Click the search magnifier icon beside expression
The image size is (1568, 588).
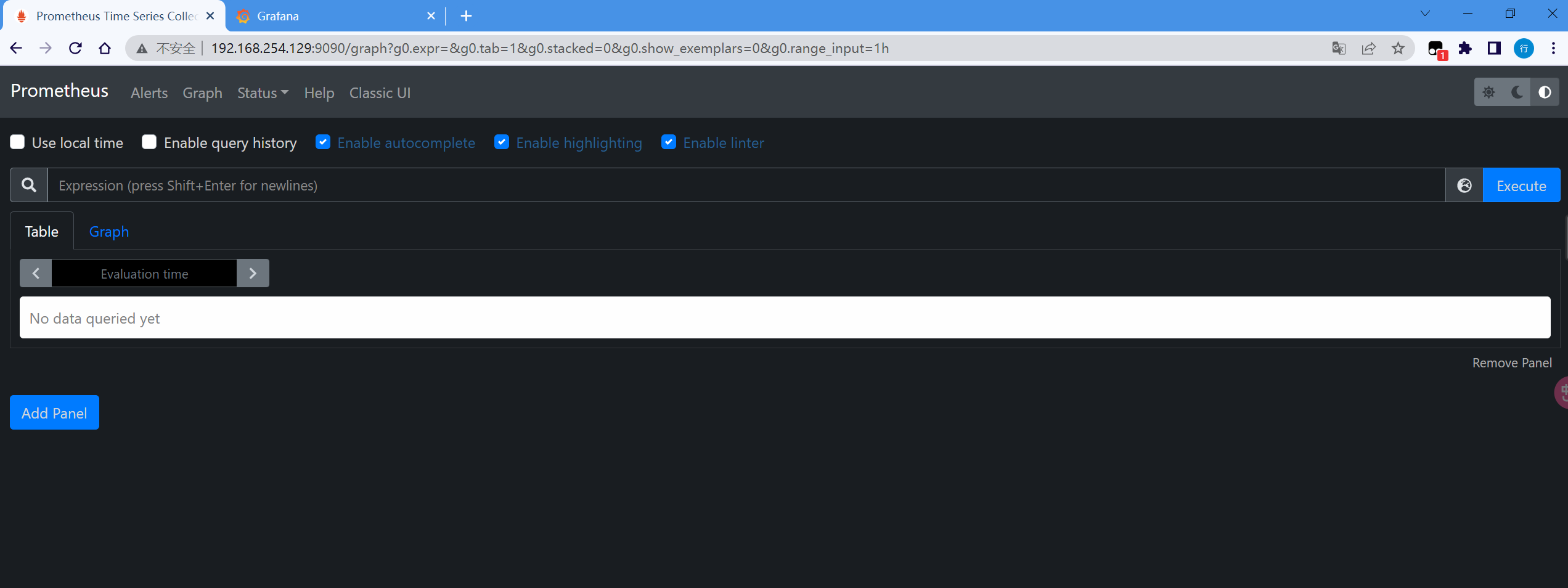(29, 185)
